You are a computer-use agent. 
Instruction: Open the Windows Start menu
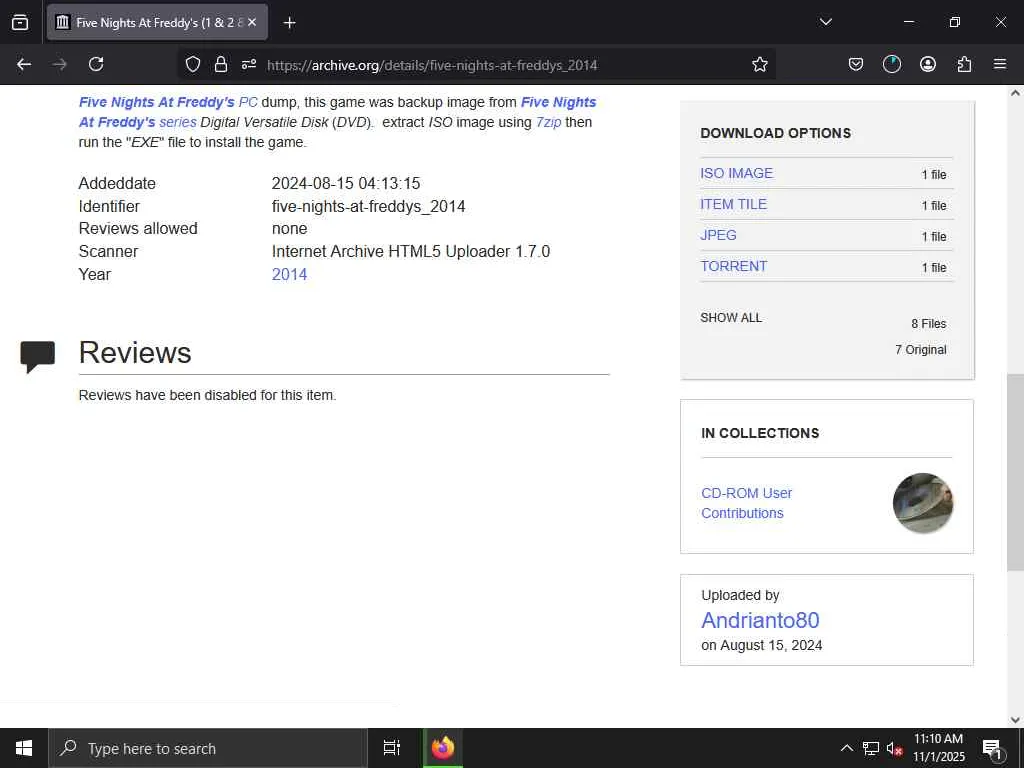(x=24, y=748)
